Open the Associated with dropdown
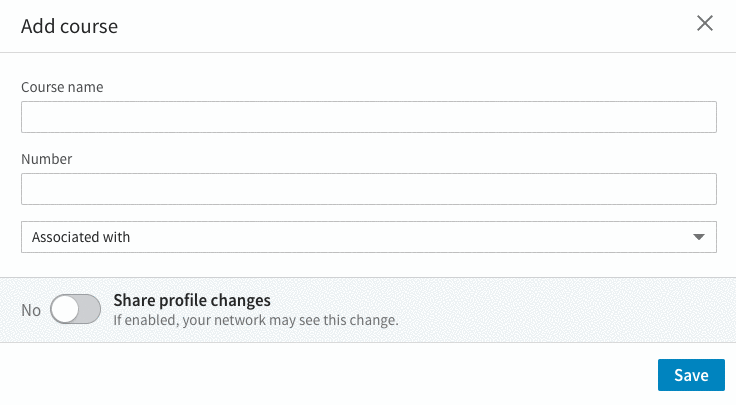This screenshot has height=405, width=736. 368,237
